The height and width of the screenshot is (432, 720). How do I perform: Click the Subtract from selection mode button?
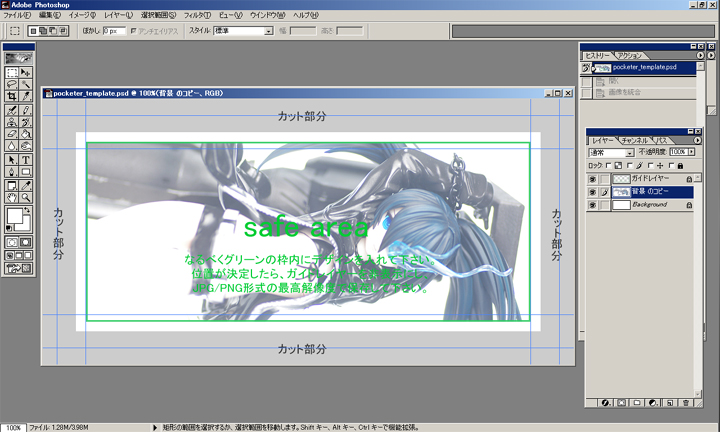[x=53, y=31]
